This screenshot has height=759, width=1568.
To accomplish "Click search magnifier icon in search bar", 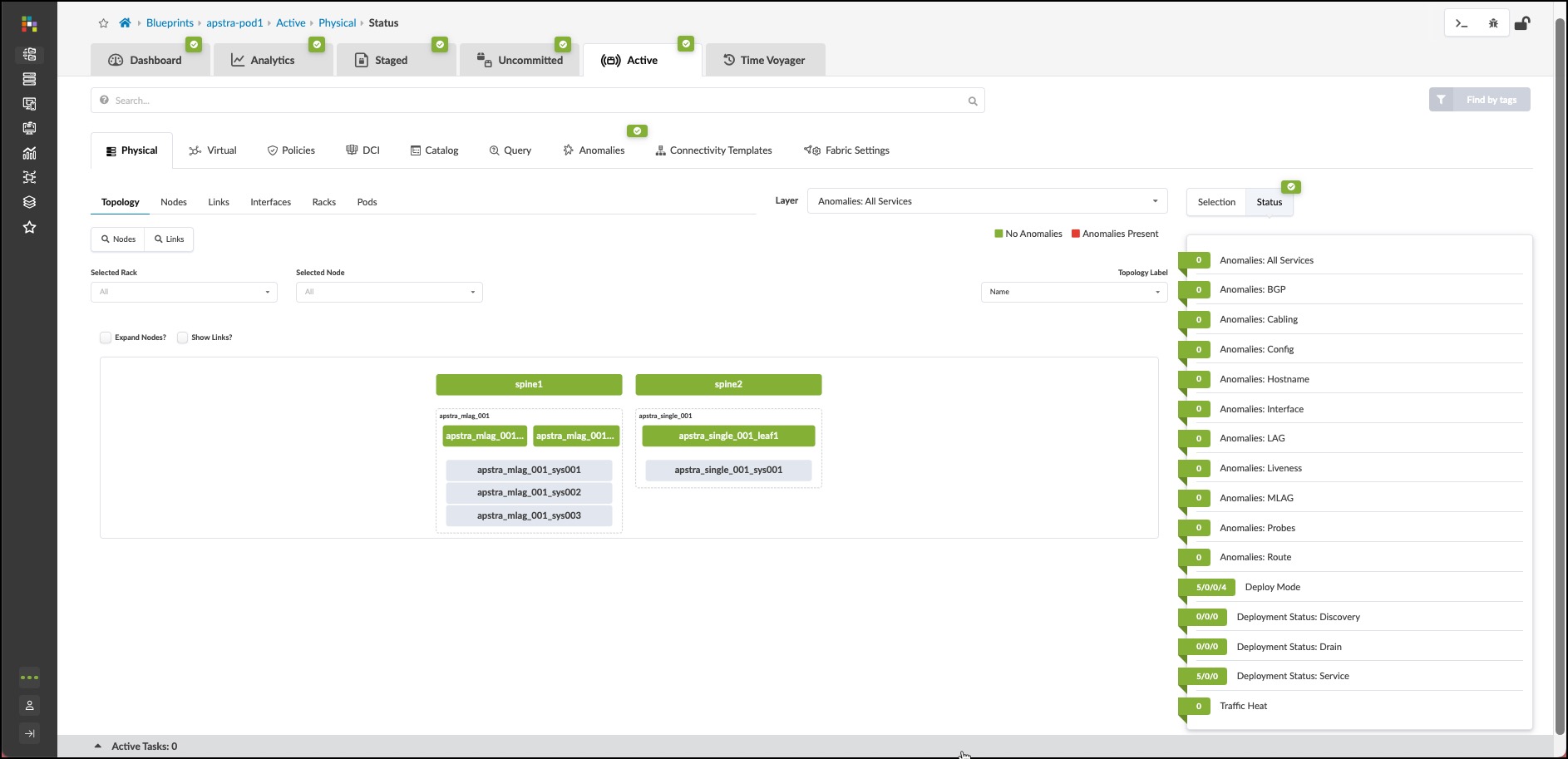I will click(x=973, y=101).
